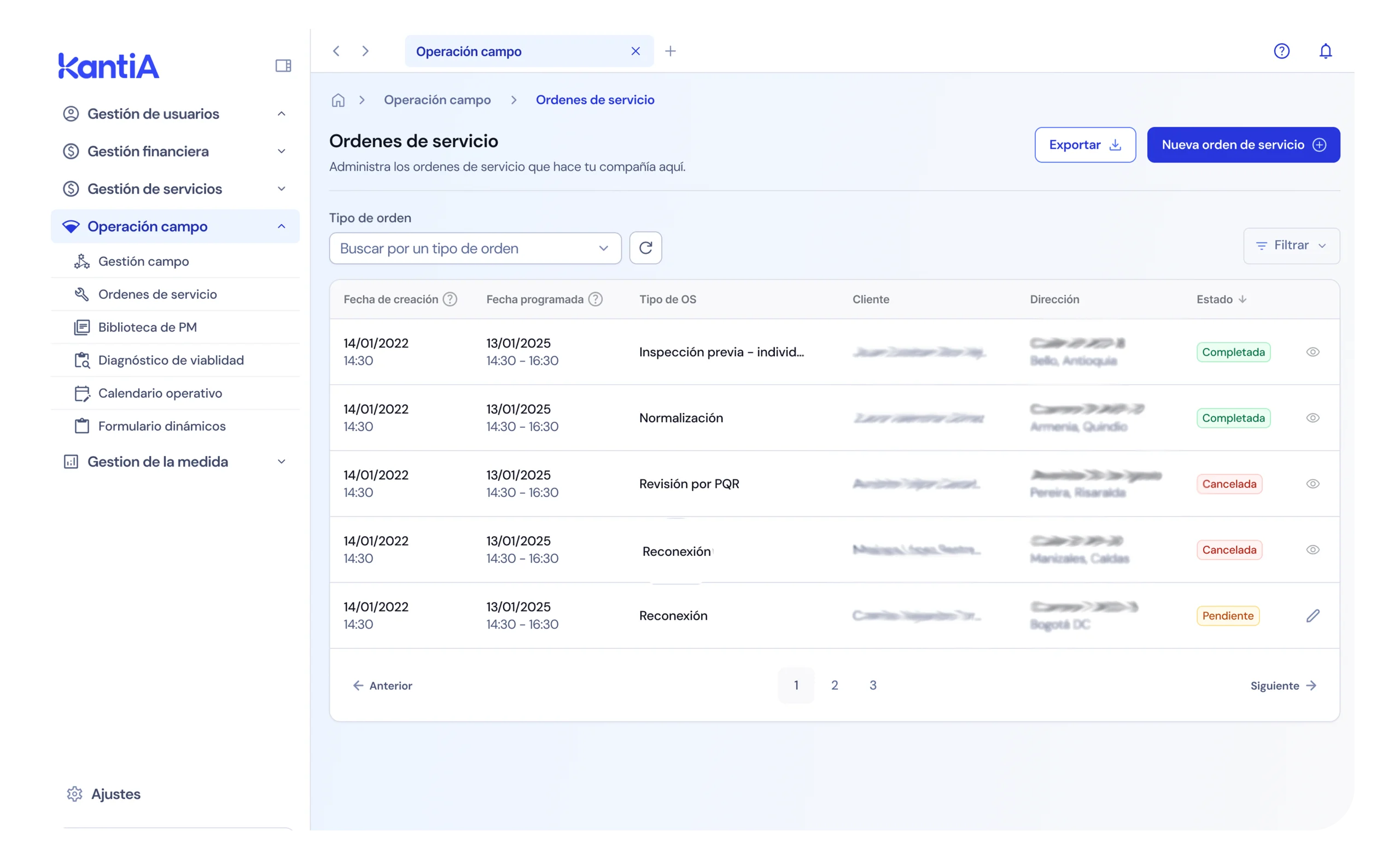The height and width of the screenshot is (854, 1400).
Task: View the Inspección previa order eye icon
Action: (1312, 352)
